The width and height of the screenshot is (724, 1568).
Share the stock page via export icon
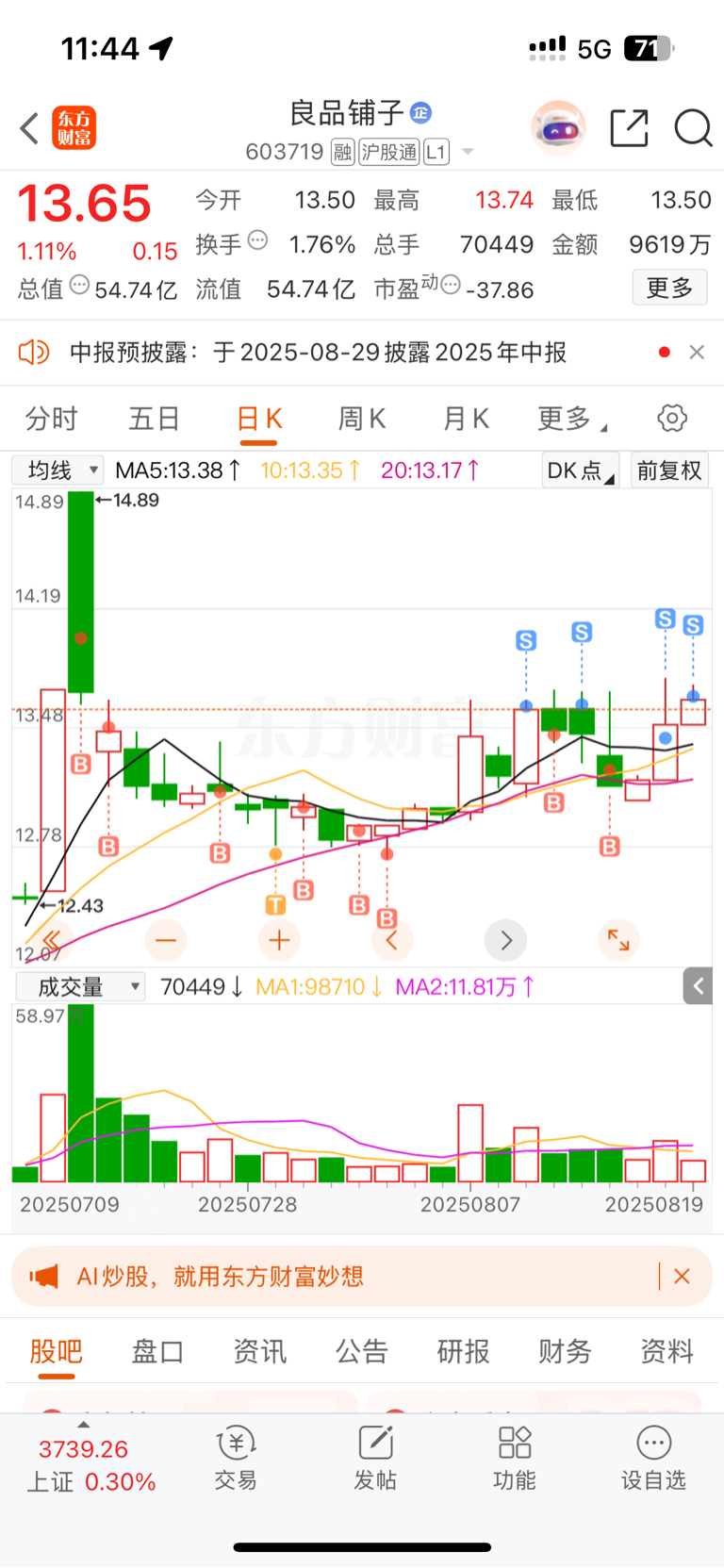tap(630, 128)
